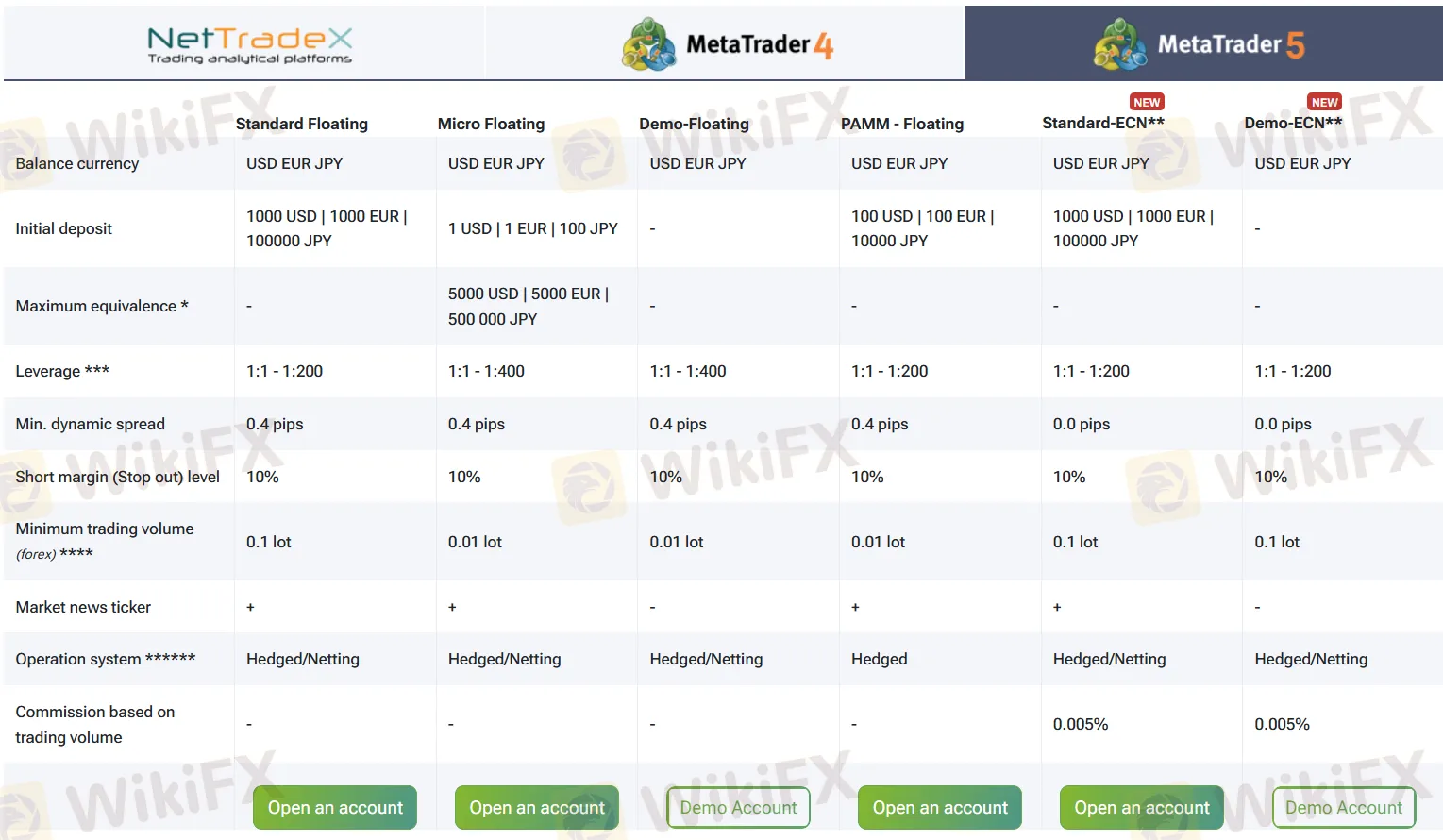1443x840 pixels.
Task: Click Micro Floating '1 USD | 1 EUR | 100 JPY'
Action: click(533, 228)
